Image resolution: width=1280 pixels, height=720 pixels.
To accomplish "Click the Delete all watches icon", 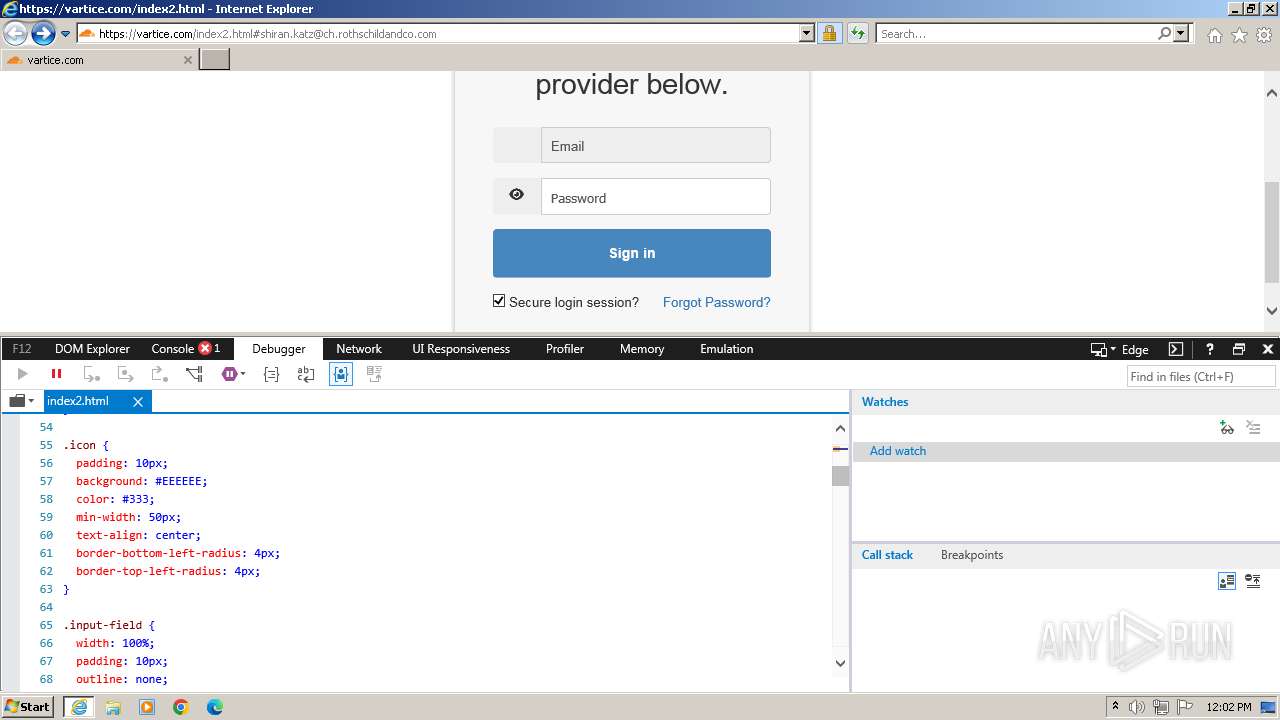I will click(x=1253, y=428).
